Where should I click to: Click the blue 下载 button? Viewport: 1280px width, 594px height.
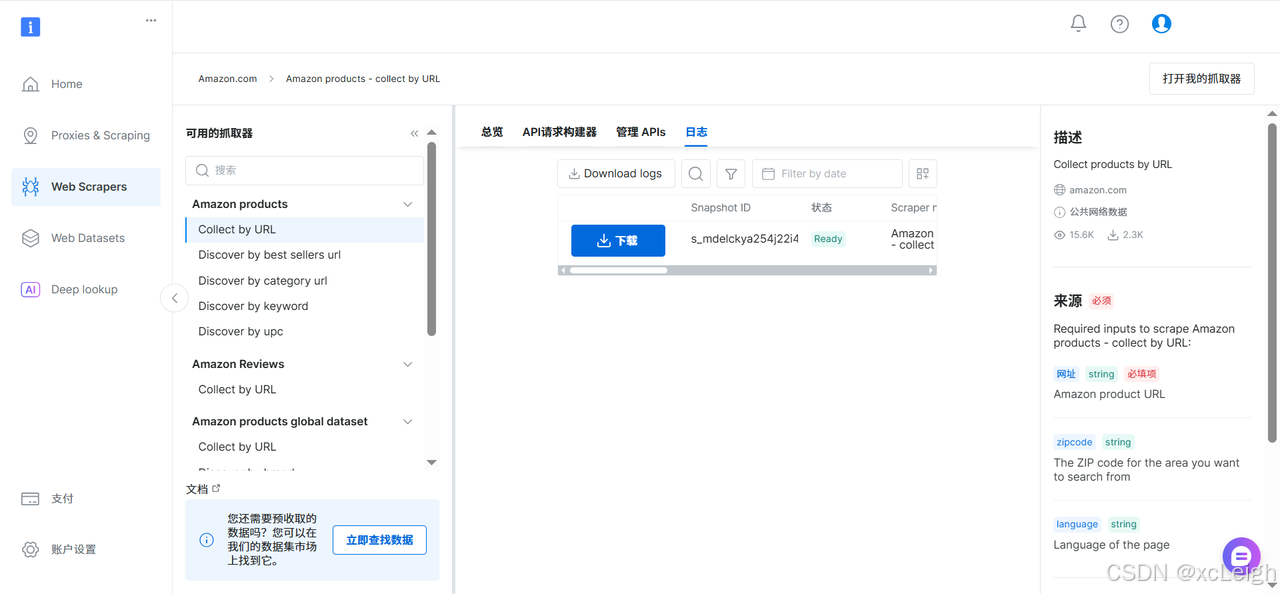[x=618, y=241]
